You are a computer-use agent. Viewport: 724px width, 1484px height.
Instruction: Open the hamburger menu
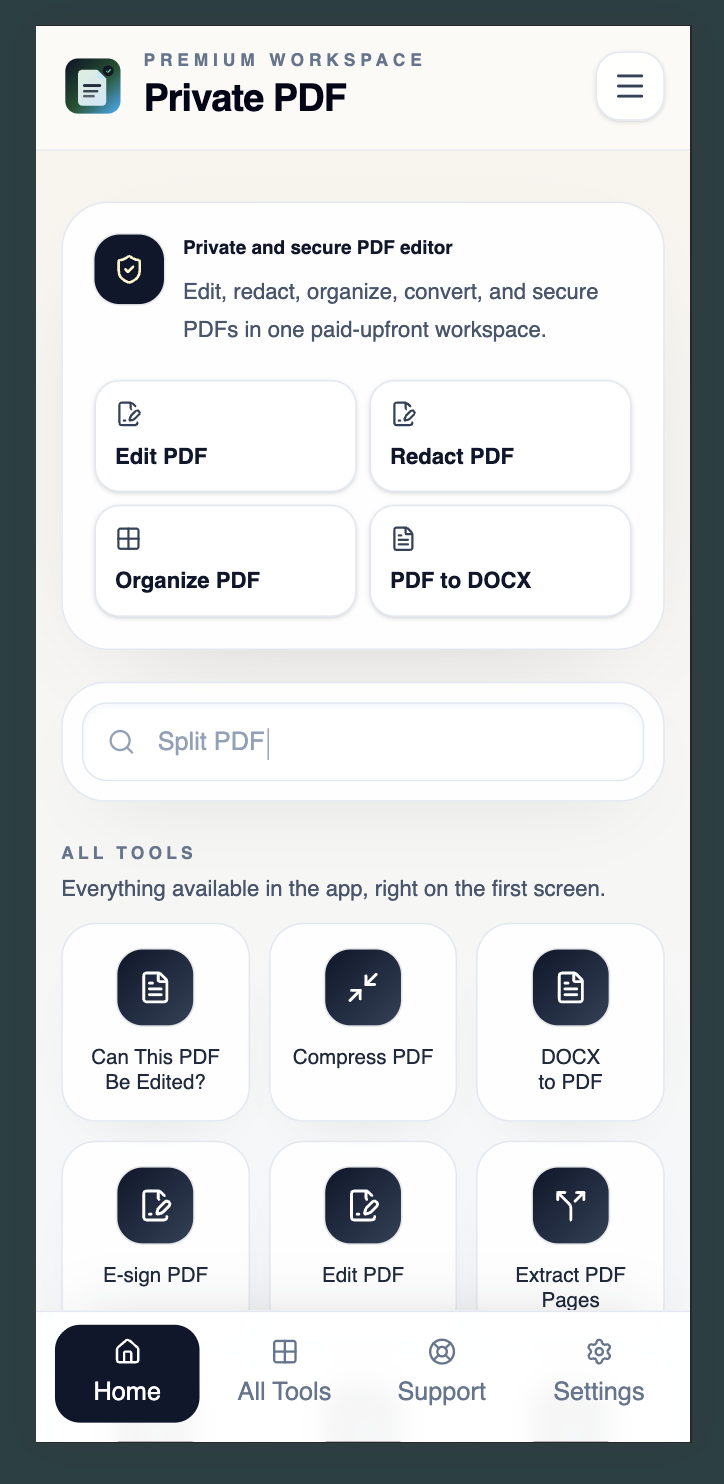(630, 86)
